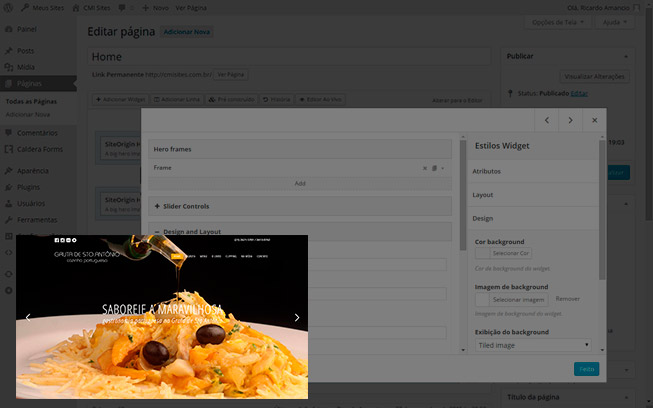Close the widget dialog
Image resolution: width=653 pixels, height=408 pixels.
point(594,120)
